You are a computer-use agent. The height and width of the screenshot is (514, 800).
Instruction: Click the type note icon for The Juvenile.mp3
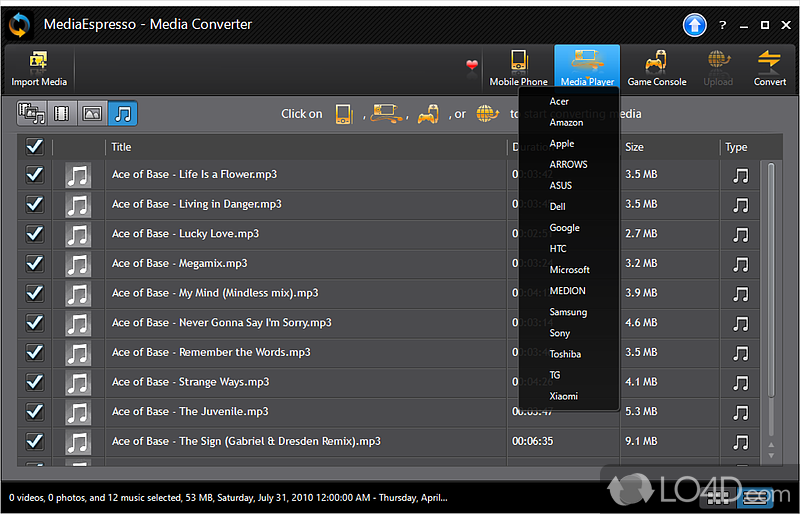[x=741, y=412]
